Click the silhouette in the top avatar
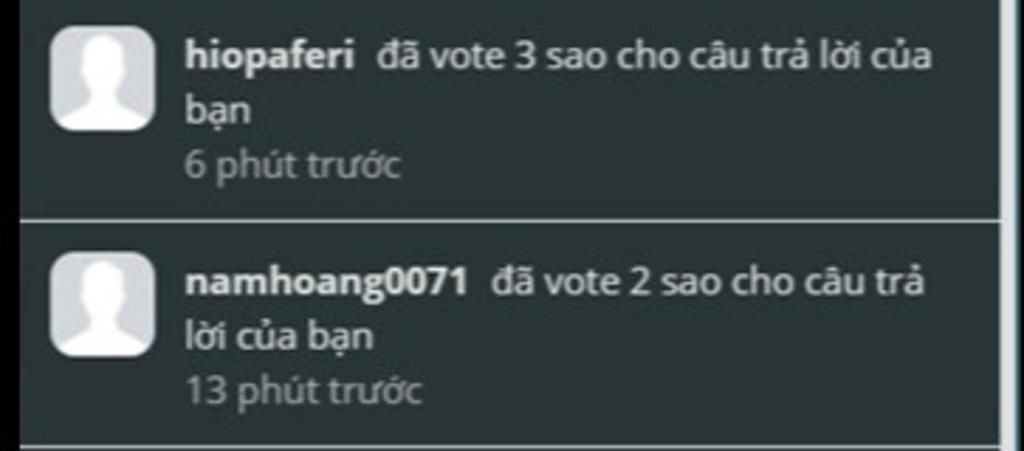The width and height of the screenshot is (1024, 451). point(103,83)
